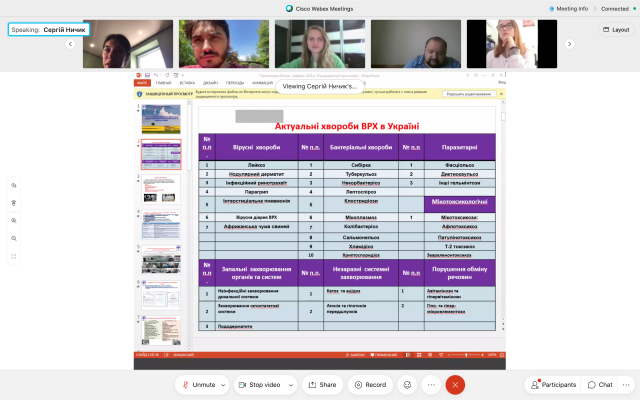The height and width of the screenshot is (400, 640).
Task: Open Chat panel
Action: [x=600, y=385]
